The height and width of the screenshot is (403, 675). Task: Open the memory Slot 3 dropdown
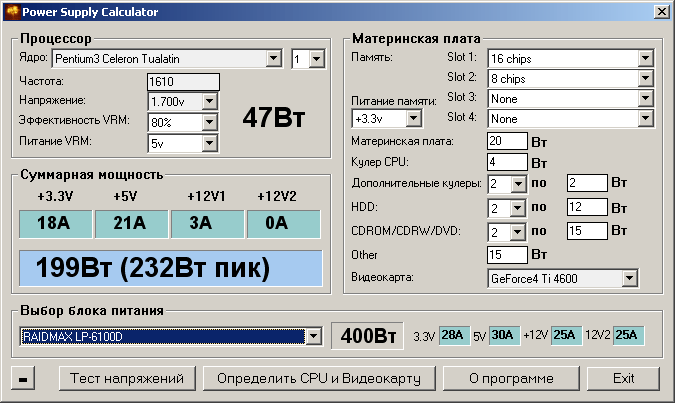[571, 99]
